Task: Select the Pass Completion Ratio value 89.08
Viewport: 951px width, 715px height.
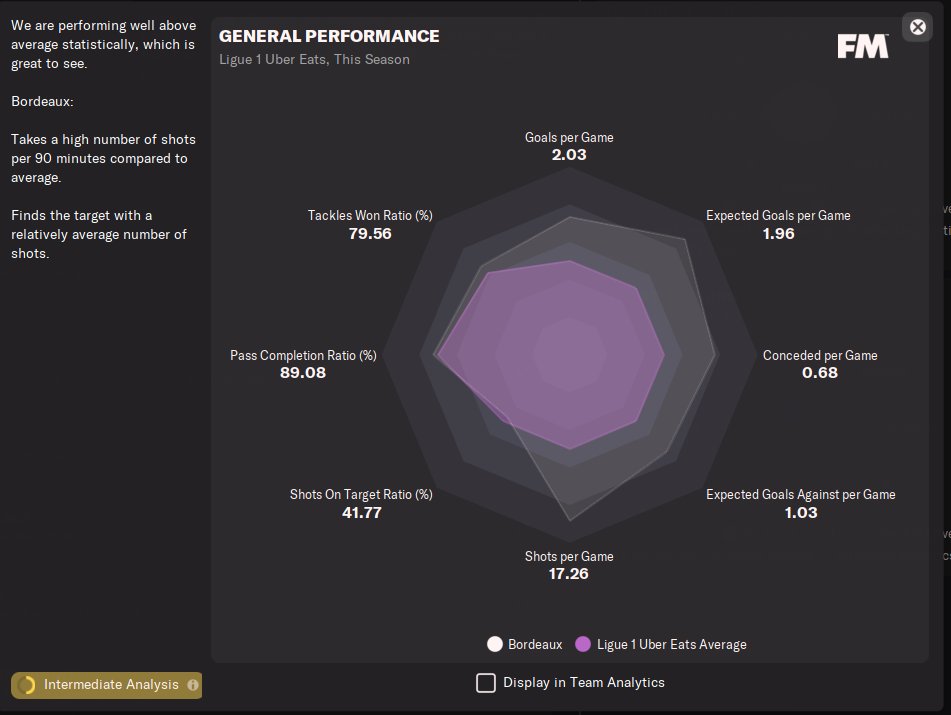Action: [303, 373]
